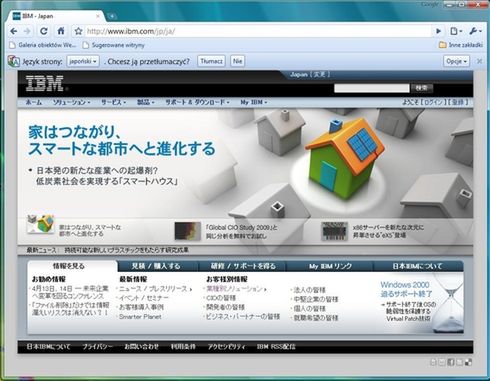Reload the IBM Japan page
Image resolution: width=490 pixels, height=381 pixels.
[44, 31]
